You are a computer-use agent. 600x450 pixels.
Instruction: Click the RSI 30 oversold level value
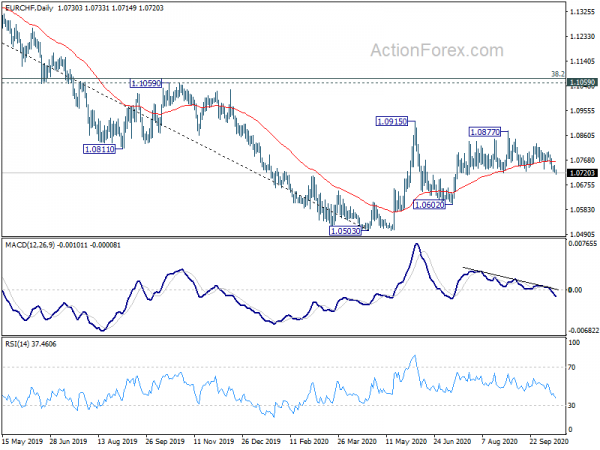point(572,405)
